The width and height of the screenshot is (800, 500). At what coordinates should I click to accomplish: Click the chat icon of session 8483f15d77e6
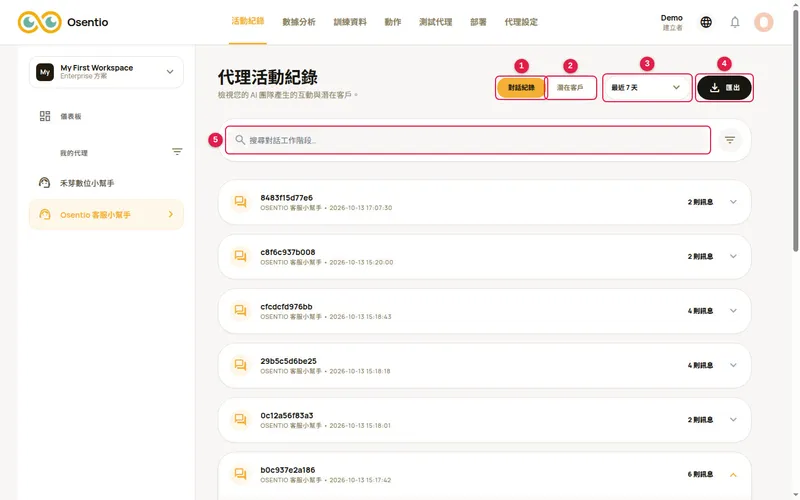point(240,202)
